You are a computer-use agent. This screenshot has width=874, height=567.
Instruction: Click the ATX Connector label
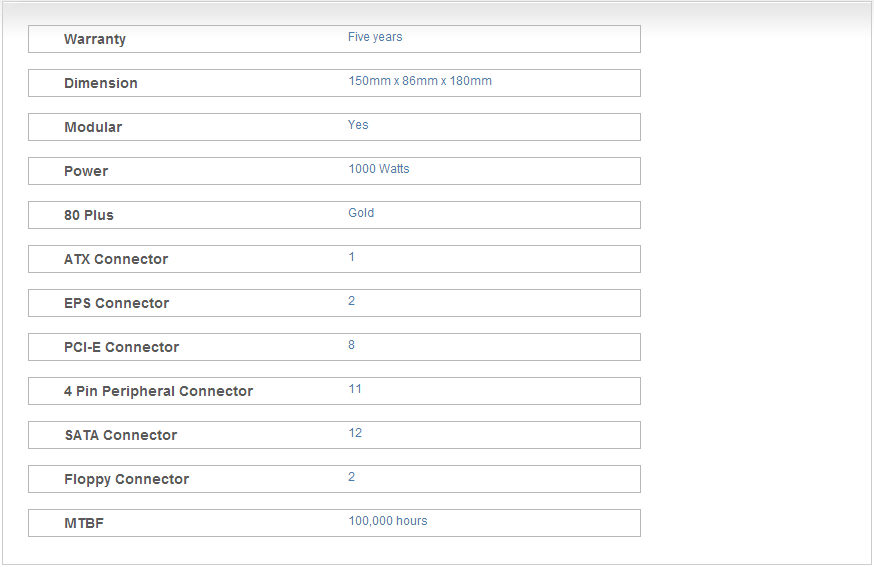click(116, 259)
